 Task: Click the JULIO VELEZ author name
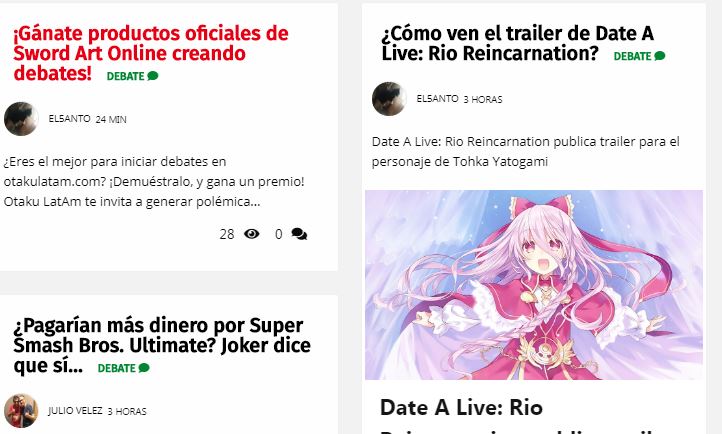pos(75,411)
